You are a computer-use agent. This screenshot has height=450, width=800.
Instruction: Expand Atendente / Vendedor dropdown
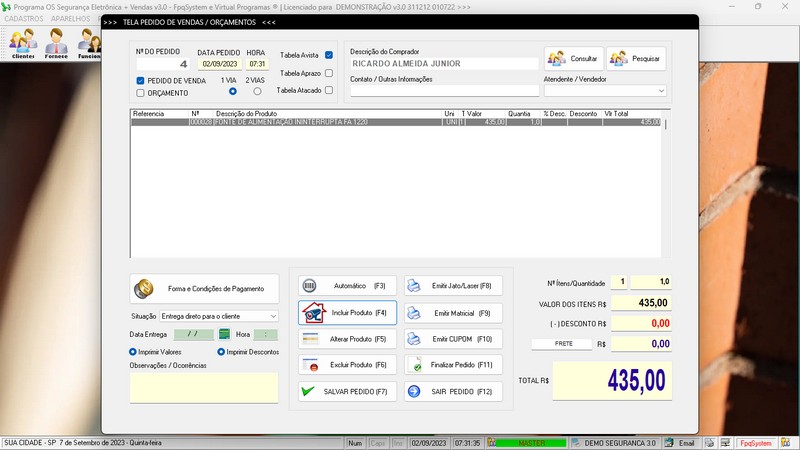click(x=661, y=91)
